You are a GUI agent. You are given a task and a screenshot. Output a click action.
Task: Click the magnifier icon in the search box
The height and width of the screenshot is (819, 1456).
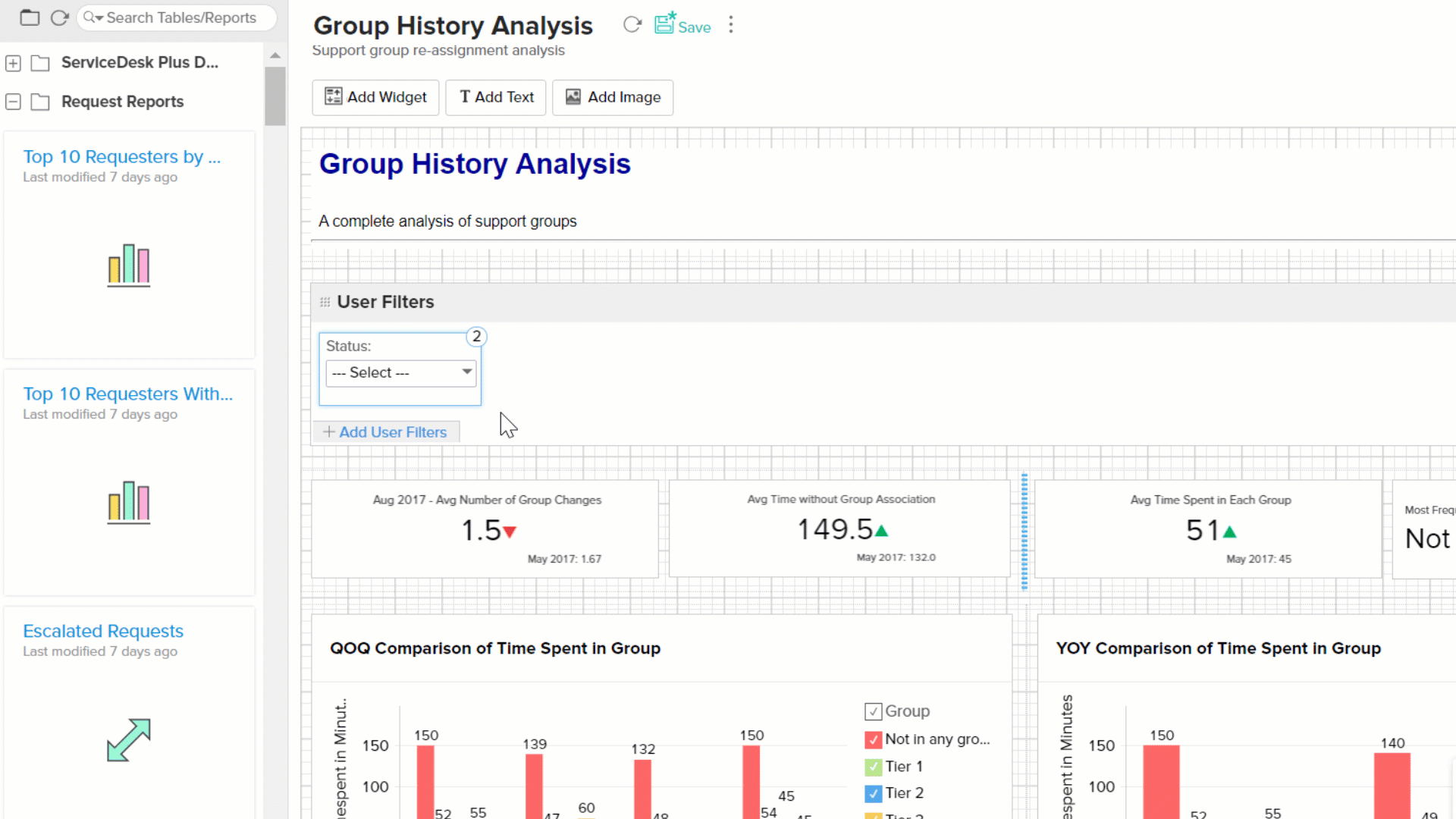(91, 17)
